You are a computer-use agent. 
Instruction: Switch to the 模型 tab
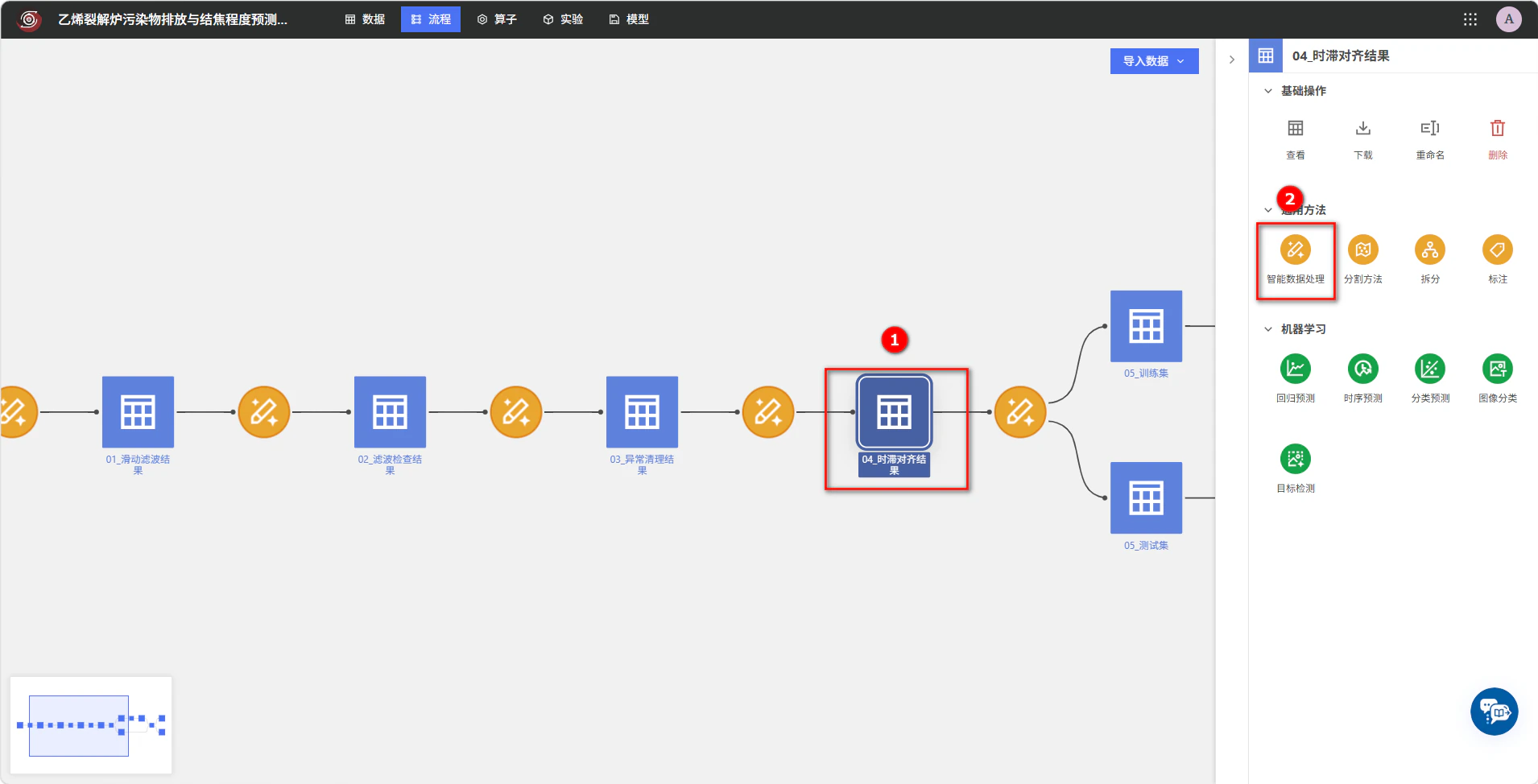(x=629, y=19)
